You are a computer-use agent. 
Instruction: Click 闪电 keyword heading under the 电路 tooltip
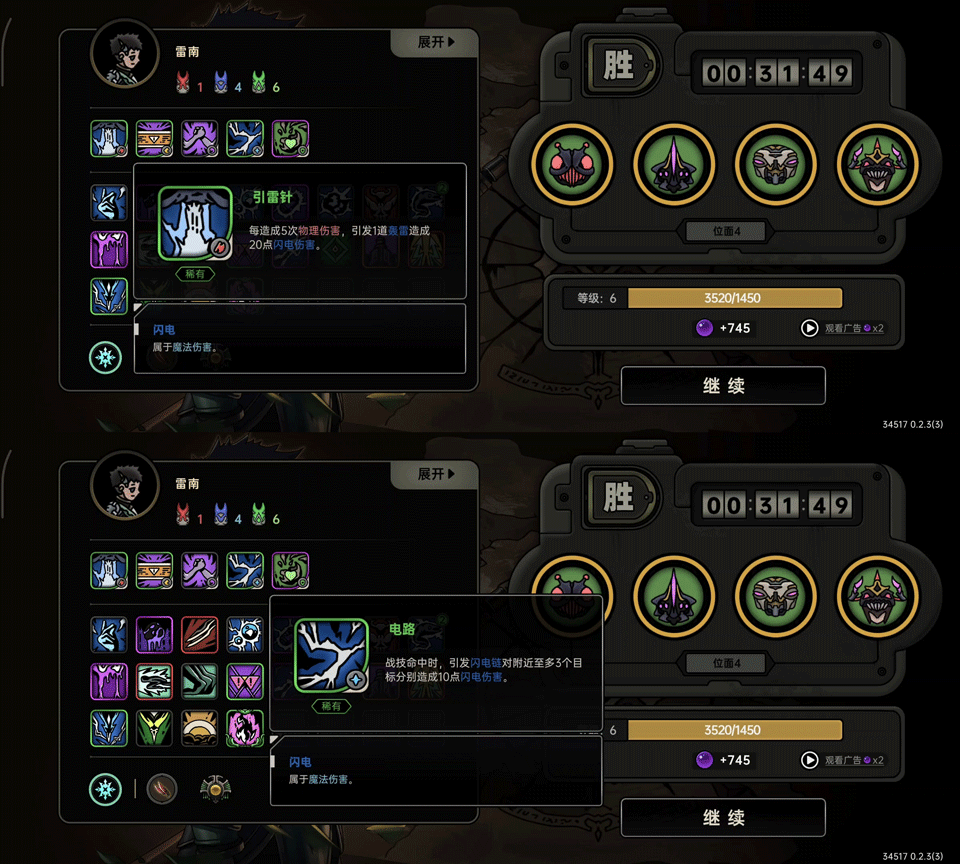click(x=300, y=762)
